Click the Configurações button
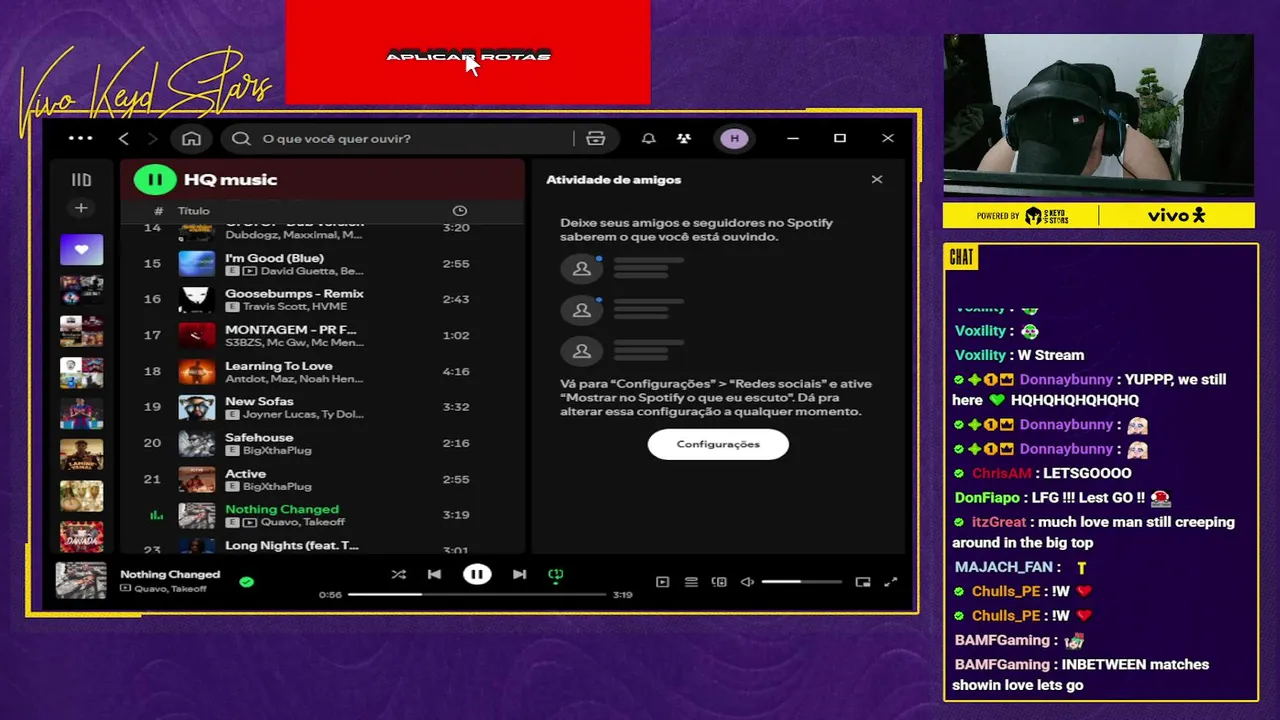 [x=718, y=444]
